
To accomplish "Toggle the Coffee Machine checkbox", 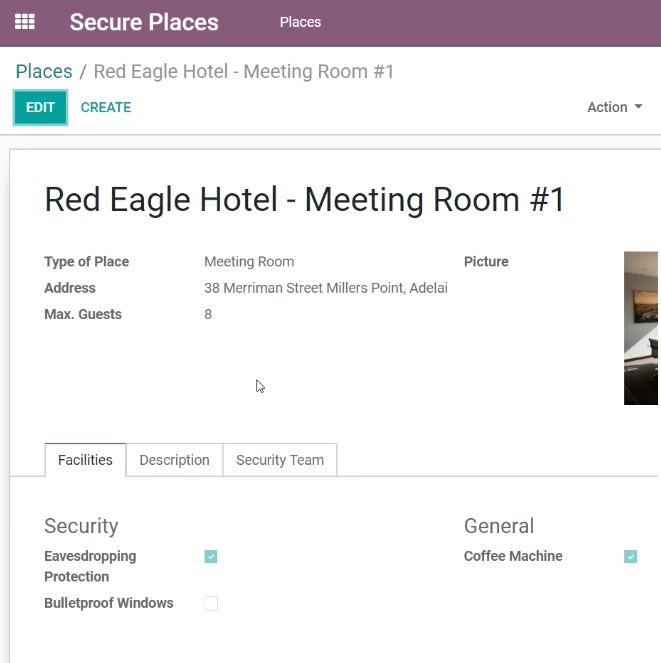I will click(x=630, y=556).
